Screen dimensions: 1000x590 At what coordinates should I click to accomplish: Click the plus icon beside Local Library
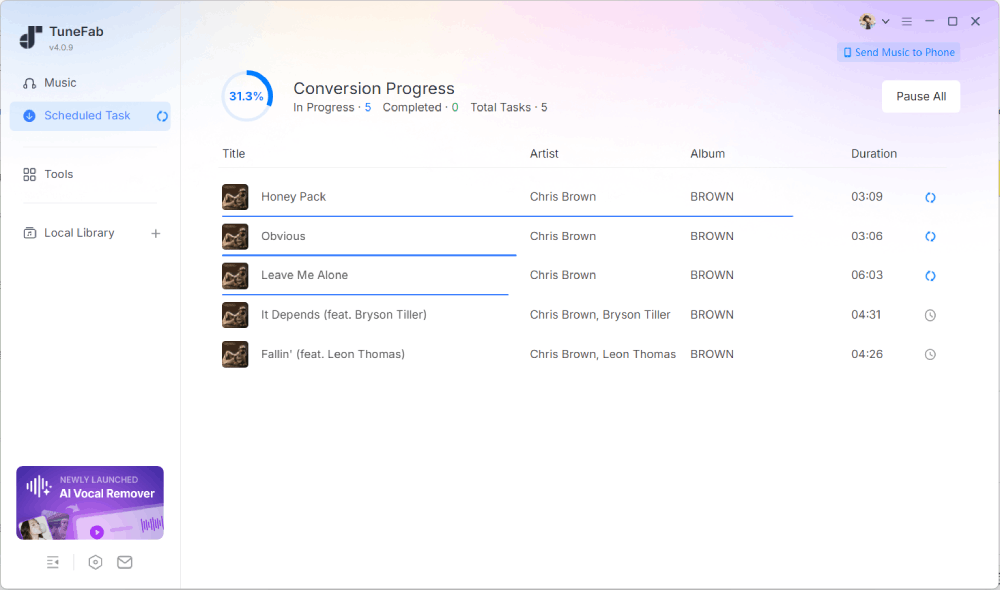coord(156,233)
